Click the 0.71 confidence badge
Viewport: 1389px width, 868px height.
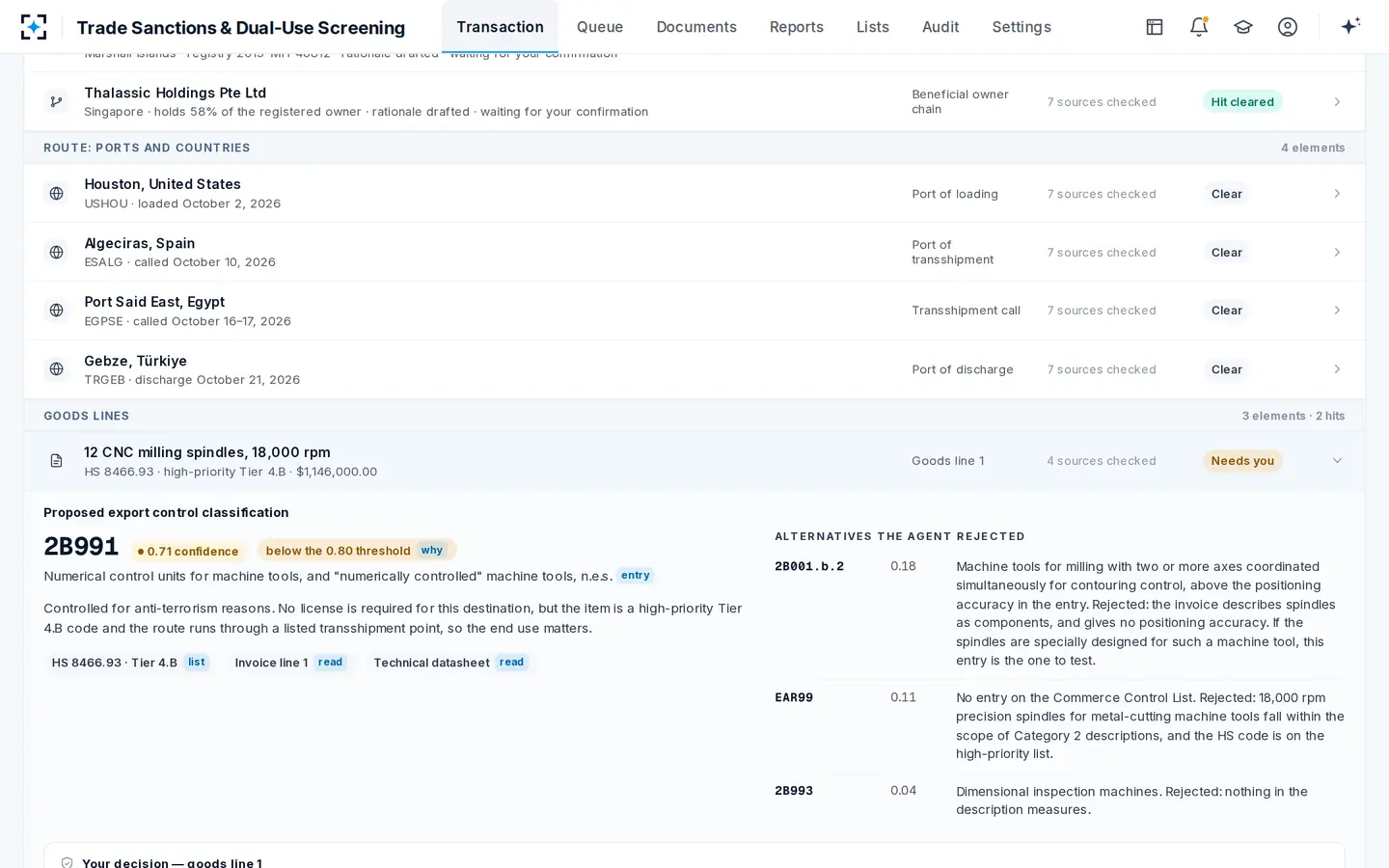(188, 552)
